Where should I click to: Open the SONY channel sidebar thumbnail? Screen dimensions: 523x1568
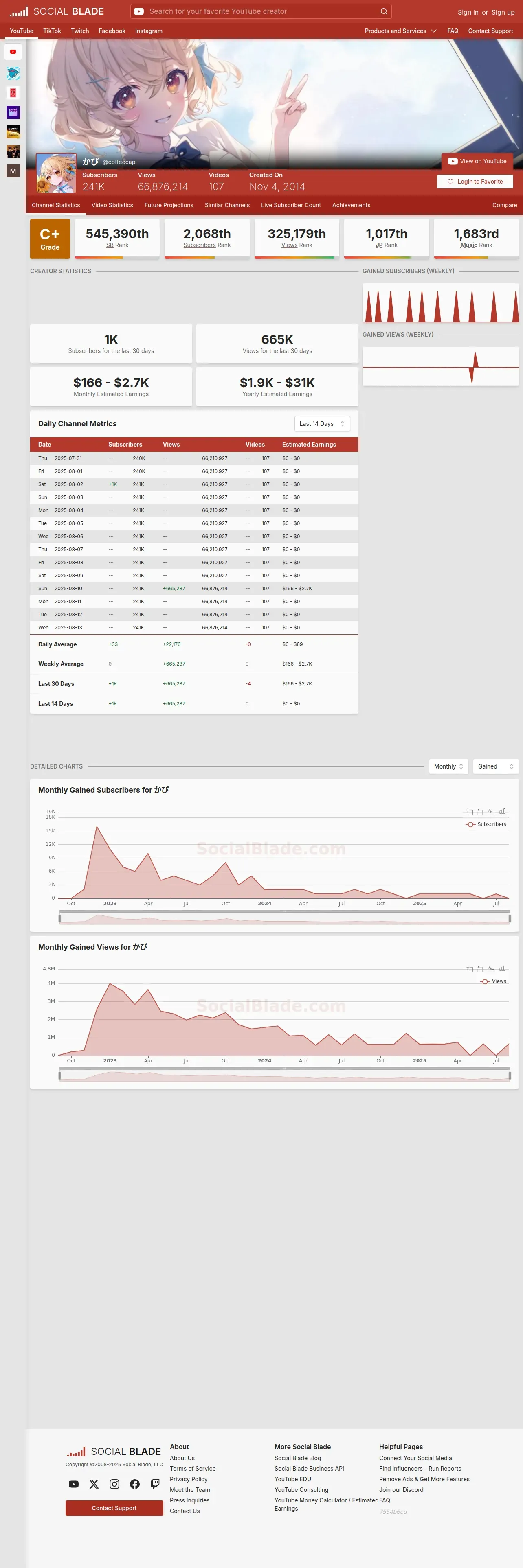[x=13, y=132]
